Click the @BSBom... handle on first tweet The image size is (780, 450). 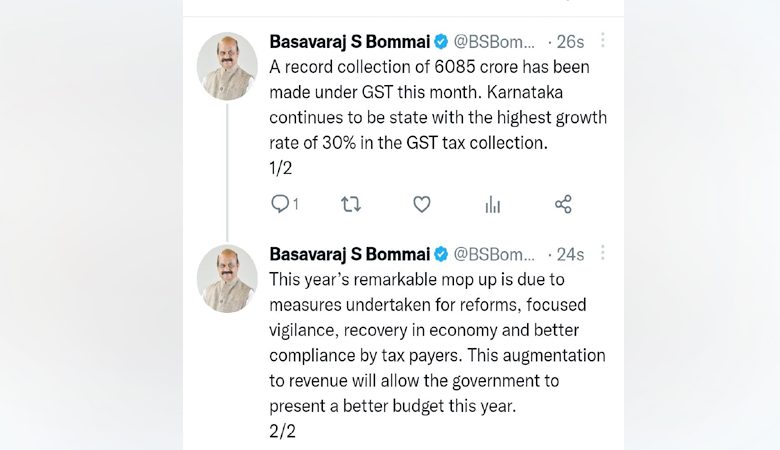click(x=494, y=42)
